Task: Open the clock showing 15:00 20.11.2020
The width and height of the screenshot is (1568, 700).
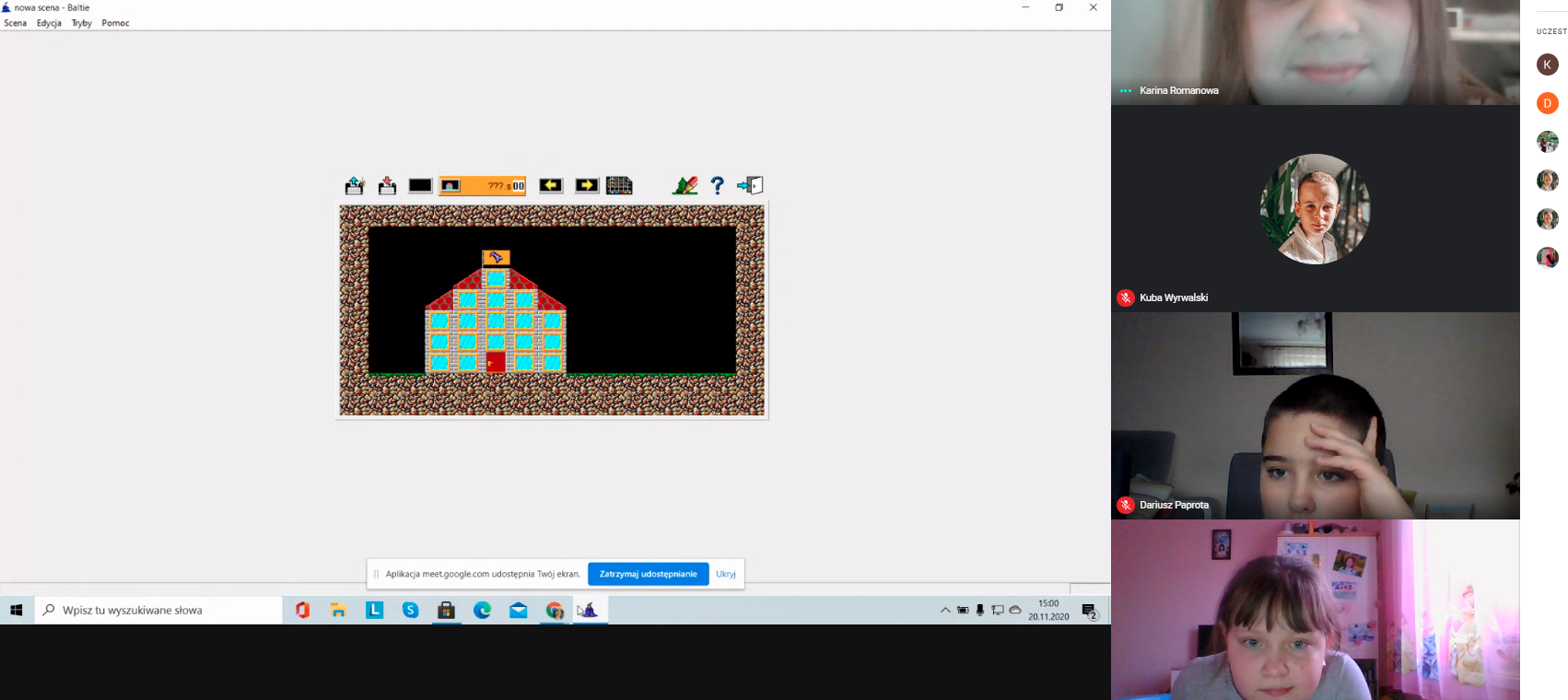Action: pyautogui.click(x=1048, y=610)
